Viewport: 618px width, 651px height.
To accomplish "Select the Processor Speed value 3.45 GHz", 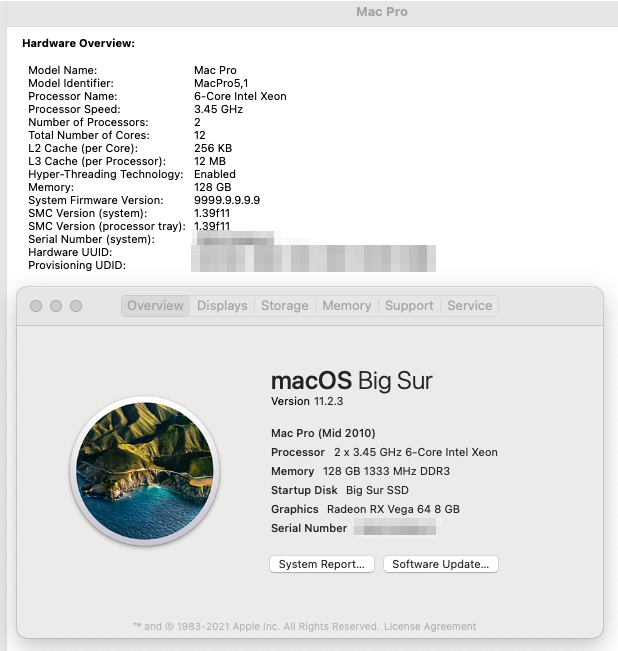I will click(218, 109).
